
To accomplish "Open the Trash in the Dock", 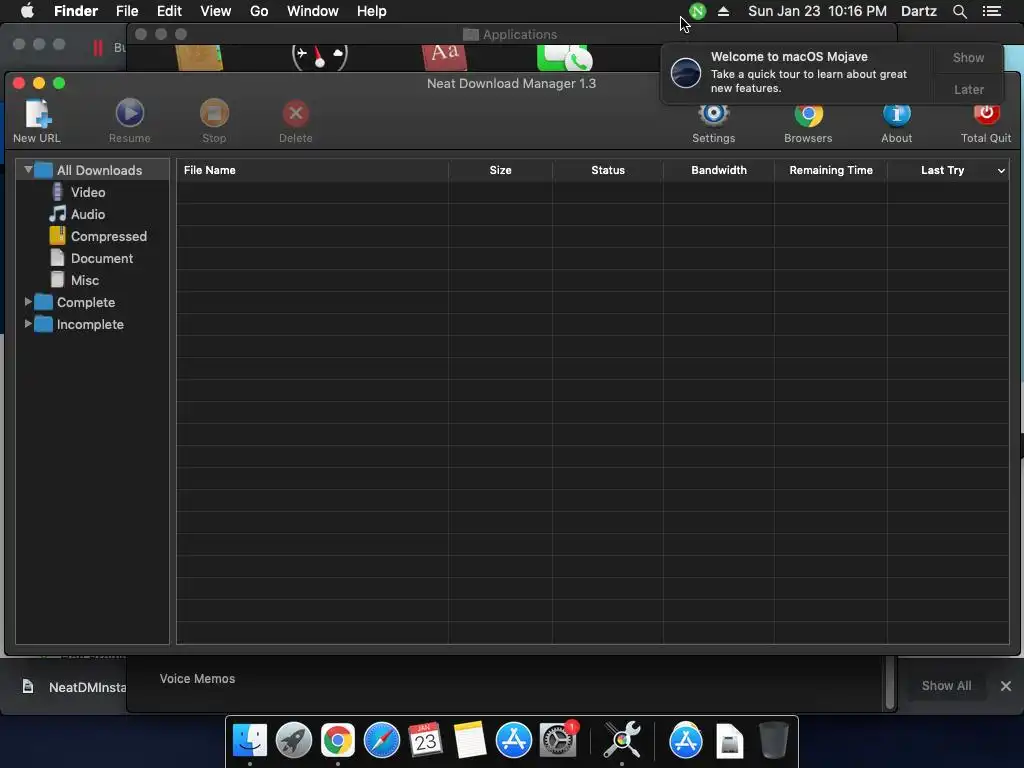I will [x=774, y=740].
